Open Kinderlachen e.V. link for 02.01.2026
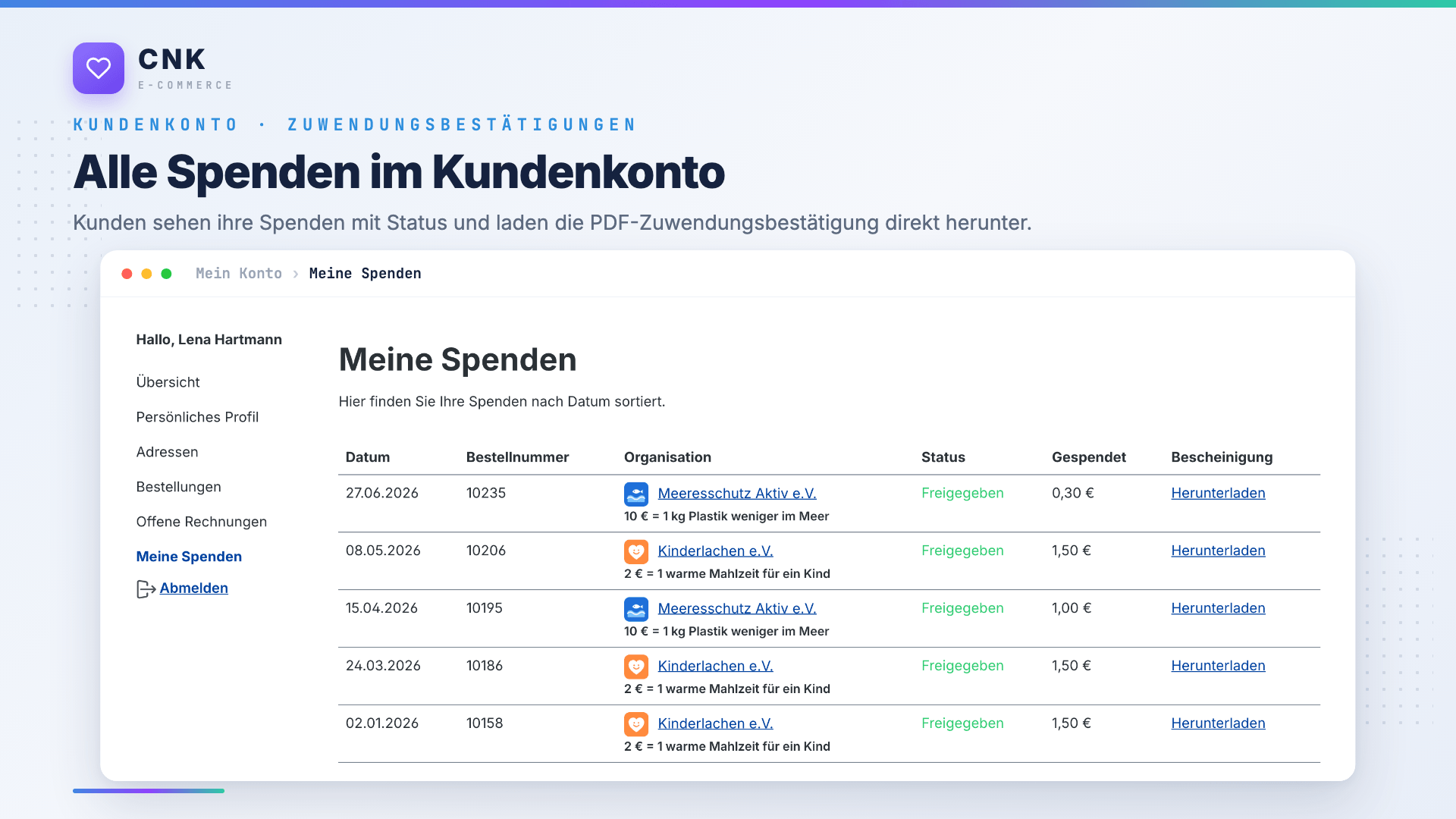 pyautogui.click(x=715, y=724)
